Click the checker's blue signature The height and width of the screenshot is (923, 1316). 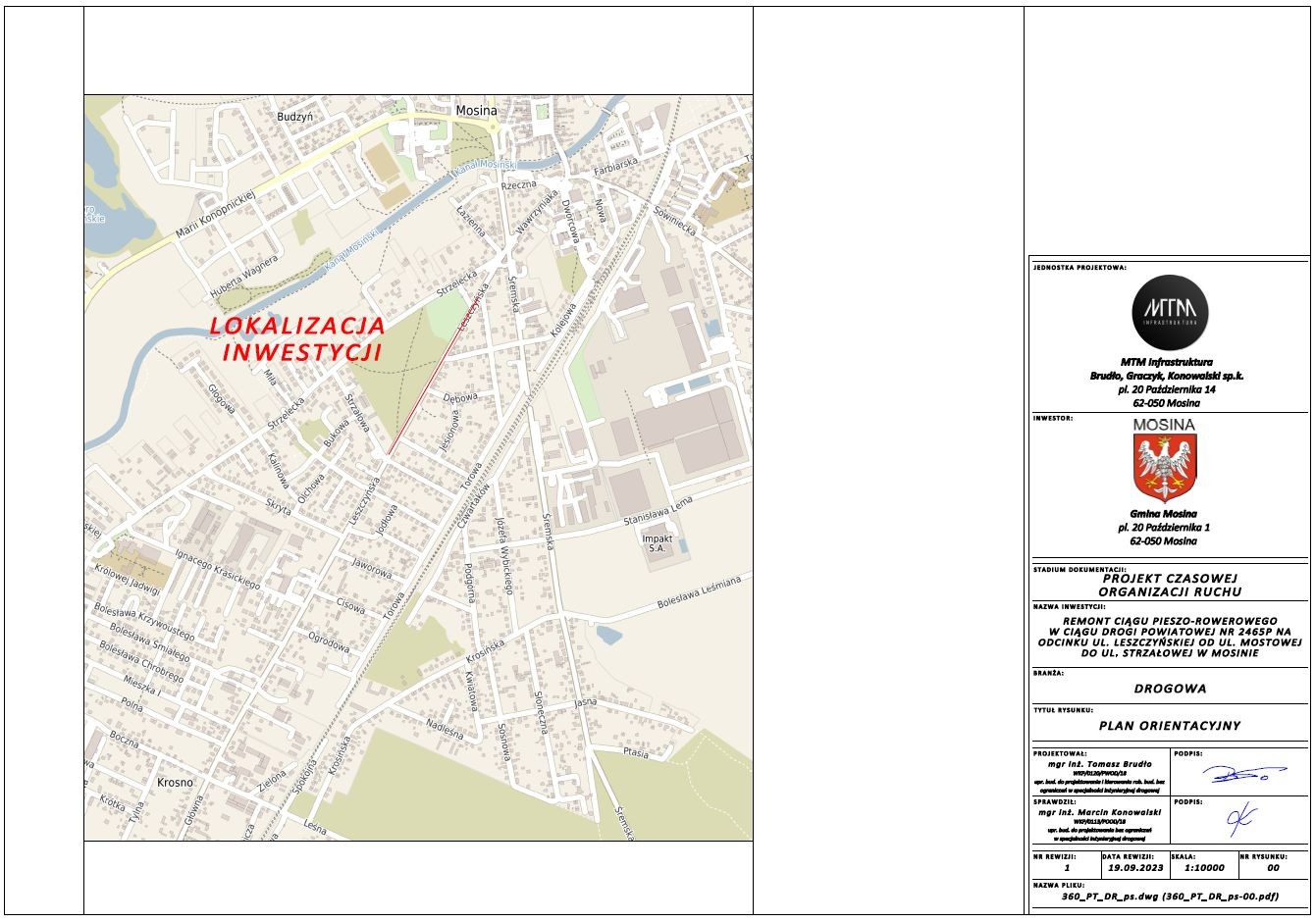point(1240,818)
